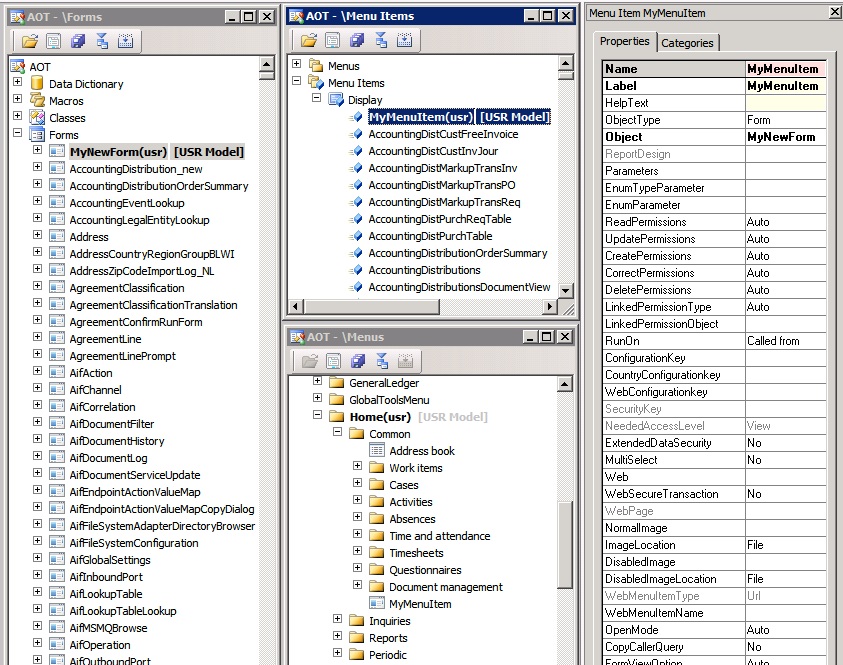Click right arrow of Menu Items horizontal scrollbar
Image resolution: width=843 pixels, height=665 pixels.
(x=549, y=306)
